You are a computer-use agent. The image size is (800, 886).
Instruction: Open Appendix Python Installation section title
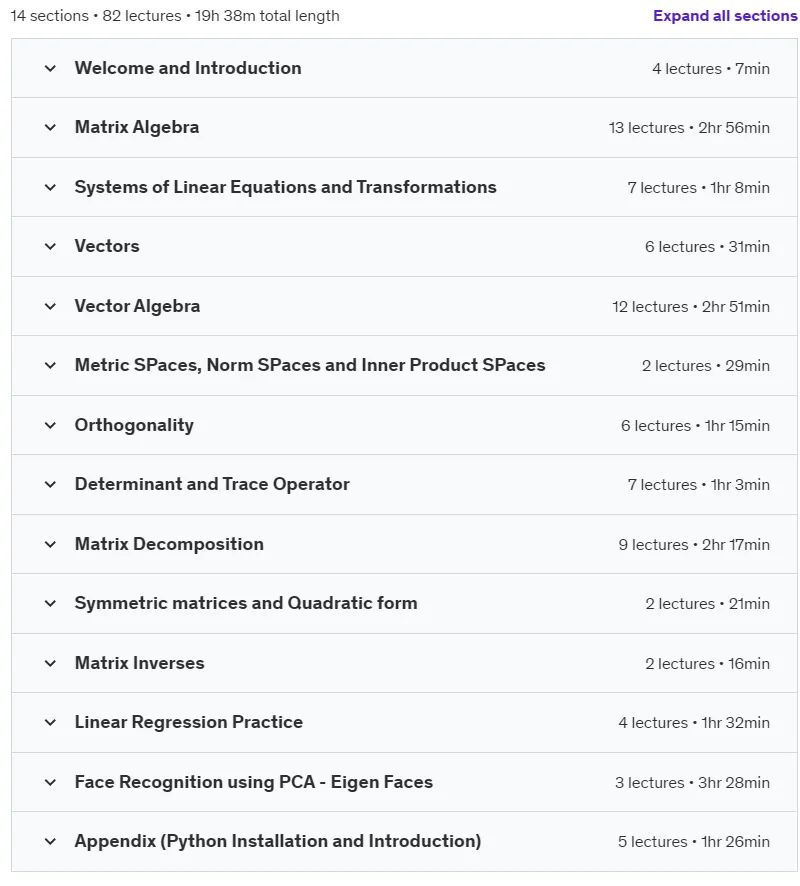pyautogui.click(x=278, y=841)
